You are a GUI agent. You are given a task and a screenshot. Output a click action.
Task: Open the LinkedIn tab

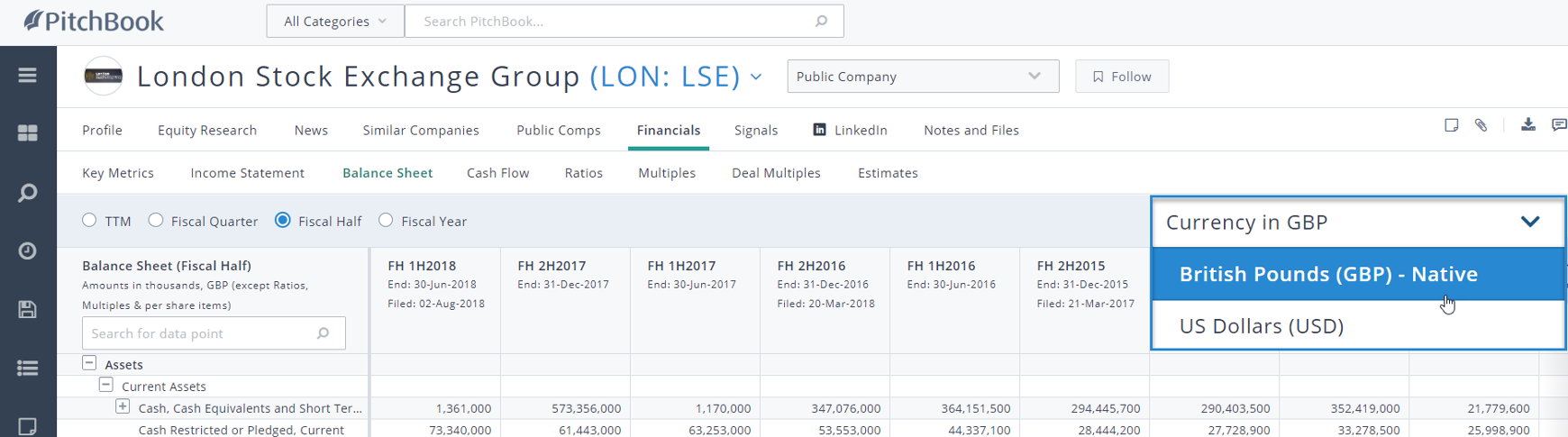coord(850,130)
